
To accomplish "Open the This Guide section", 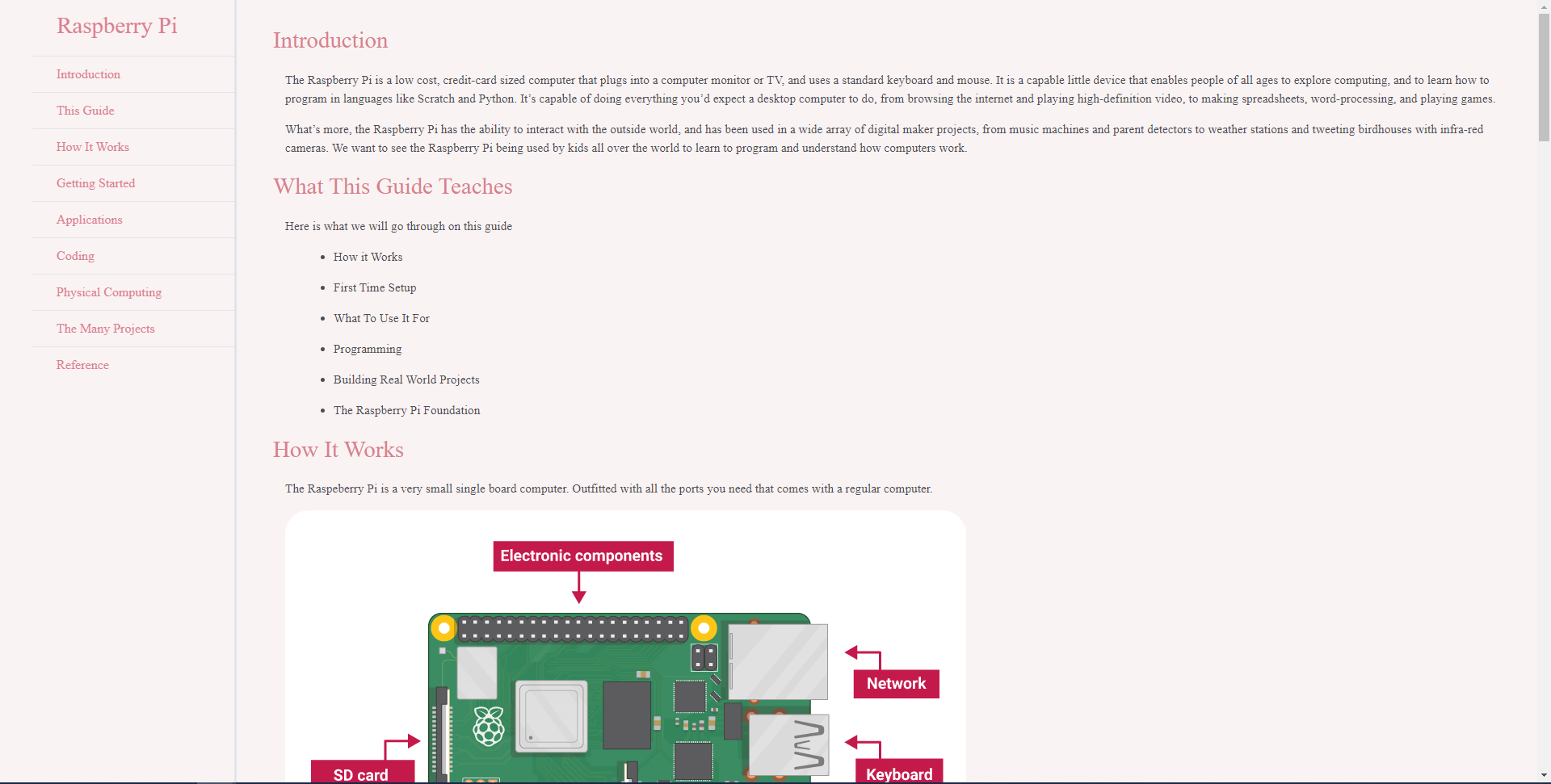I will click(85, 111).
